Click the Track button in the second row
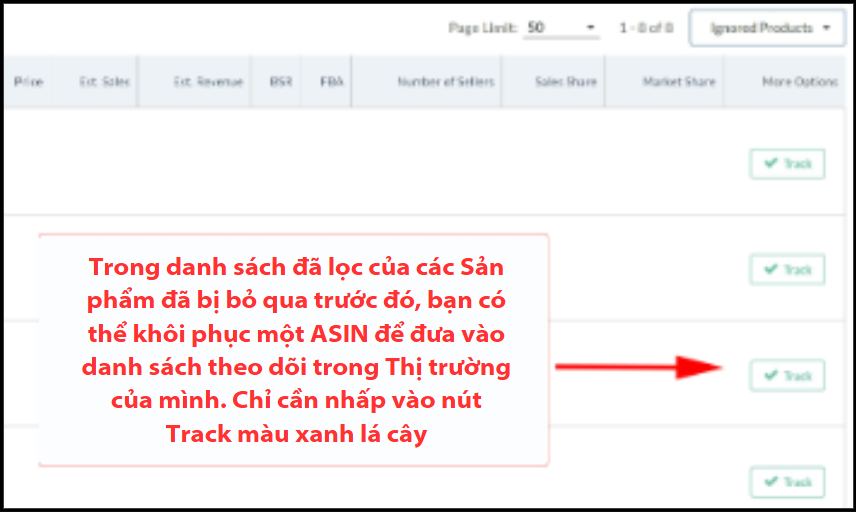 click(x=787, y=270)
